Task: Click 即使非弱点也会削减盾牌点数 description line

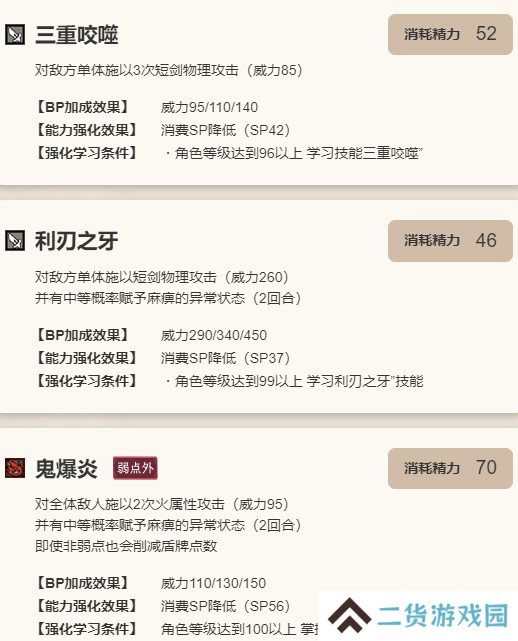Action: click(126, 546)
